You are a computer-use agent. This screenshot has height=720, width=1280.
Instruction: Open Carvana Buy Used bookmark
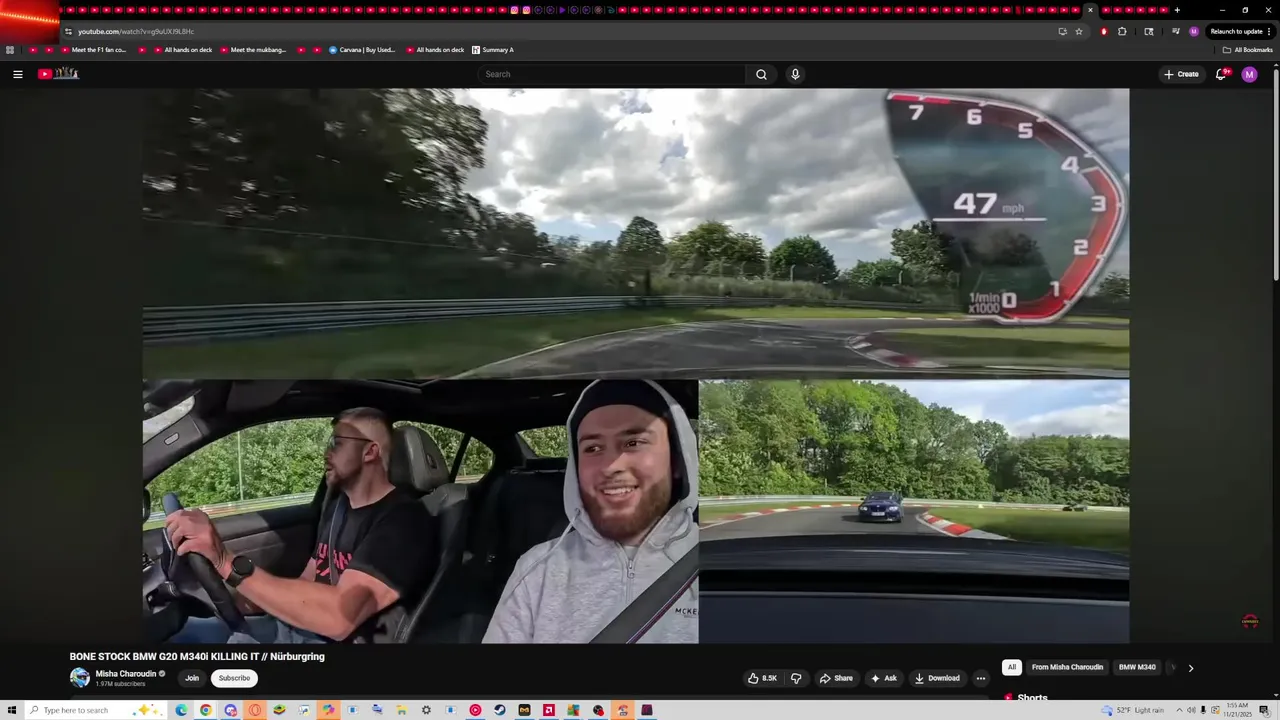pos(362,50)
